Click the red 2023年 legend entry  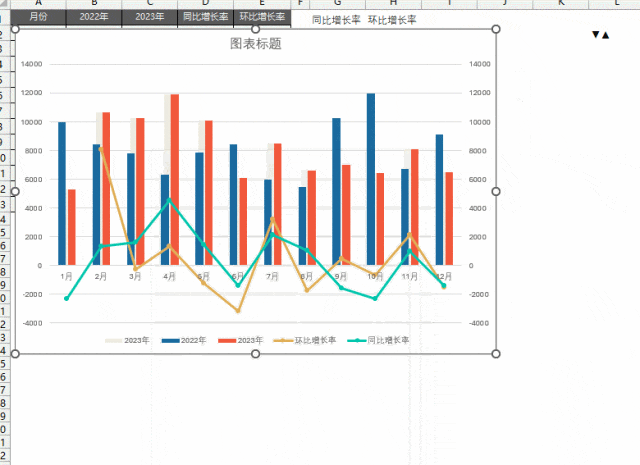tap(240, 340)
